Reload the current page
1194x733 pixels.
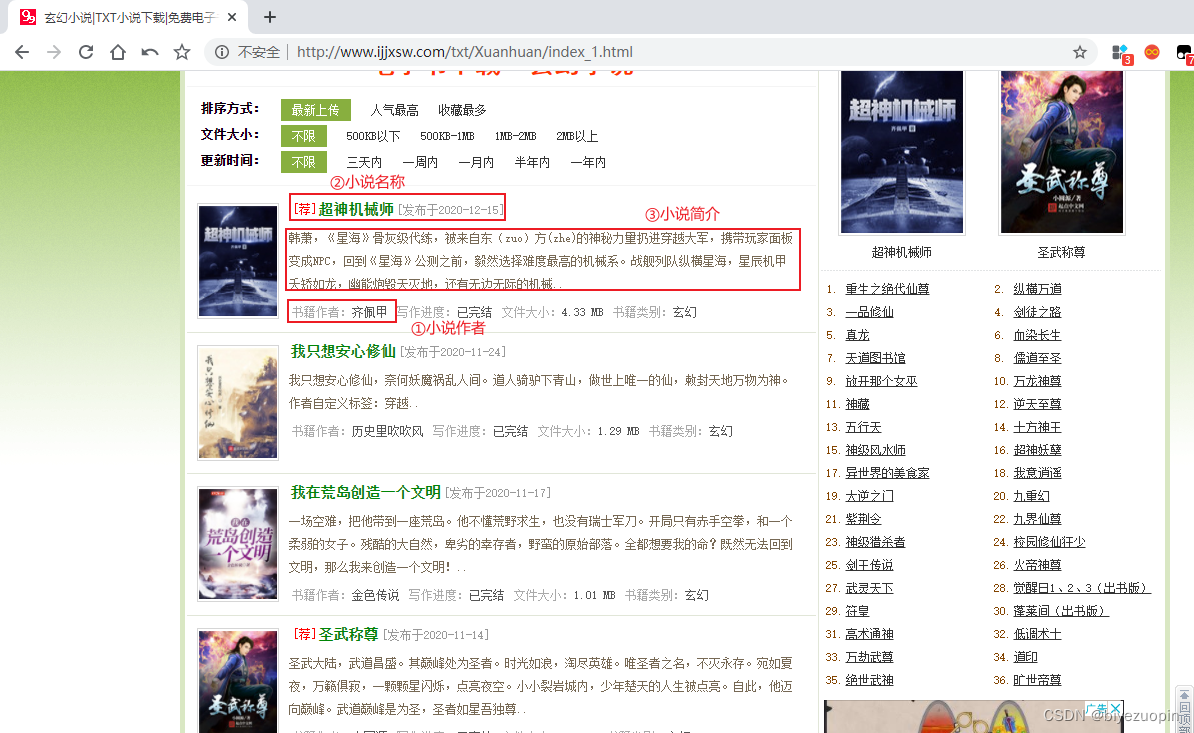click(85, 51)
